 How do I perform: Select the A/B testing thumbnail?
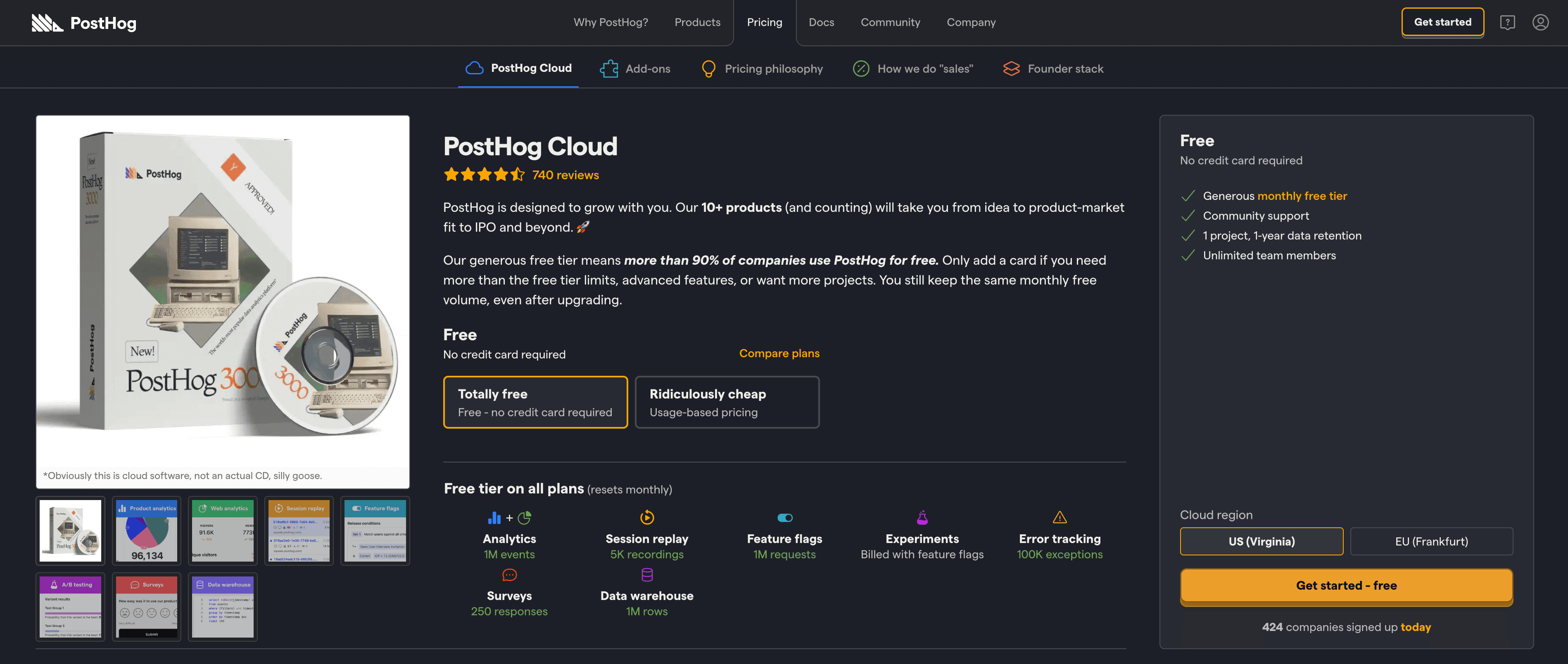click(x=70, y=607)
